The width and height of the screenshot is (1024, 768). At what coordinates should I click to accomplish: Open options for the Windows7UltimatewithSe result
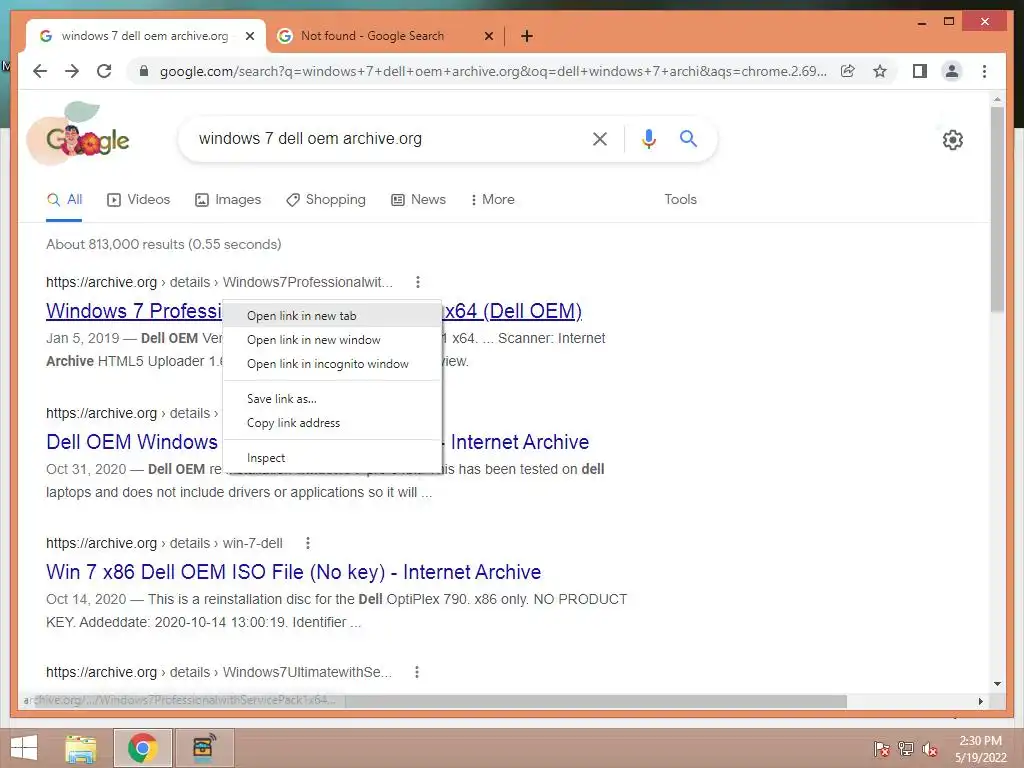point(417,672)
